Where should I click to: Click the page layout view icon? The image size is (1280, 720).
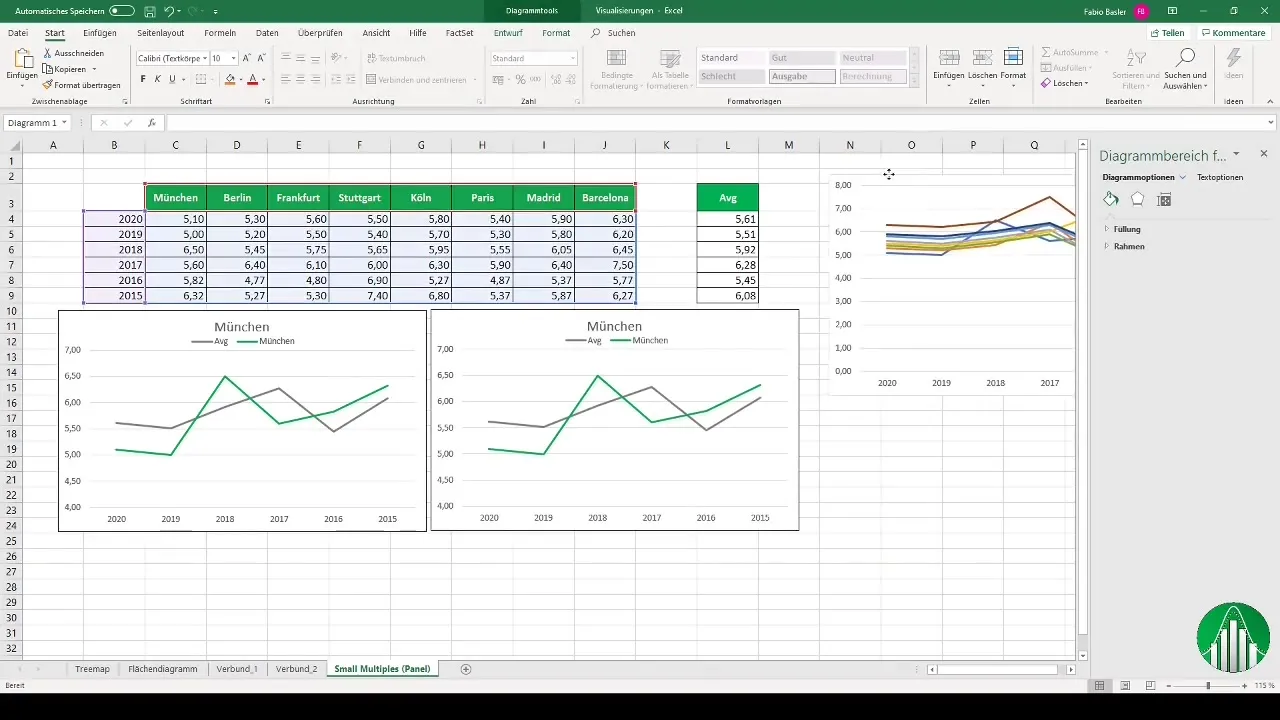[x=1125, y=685]
